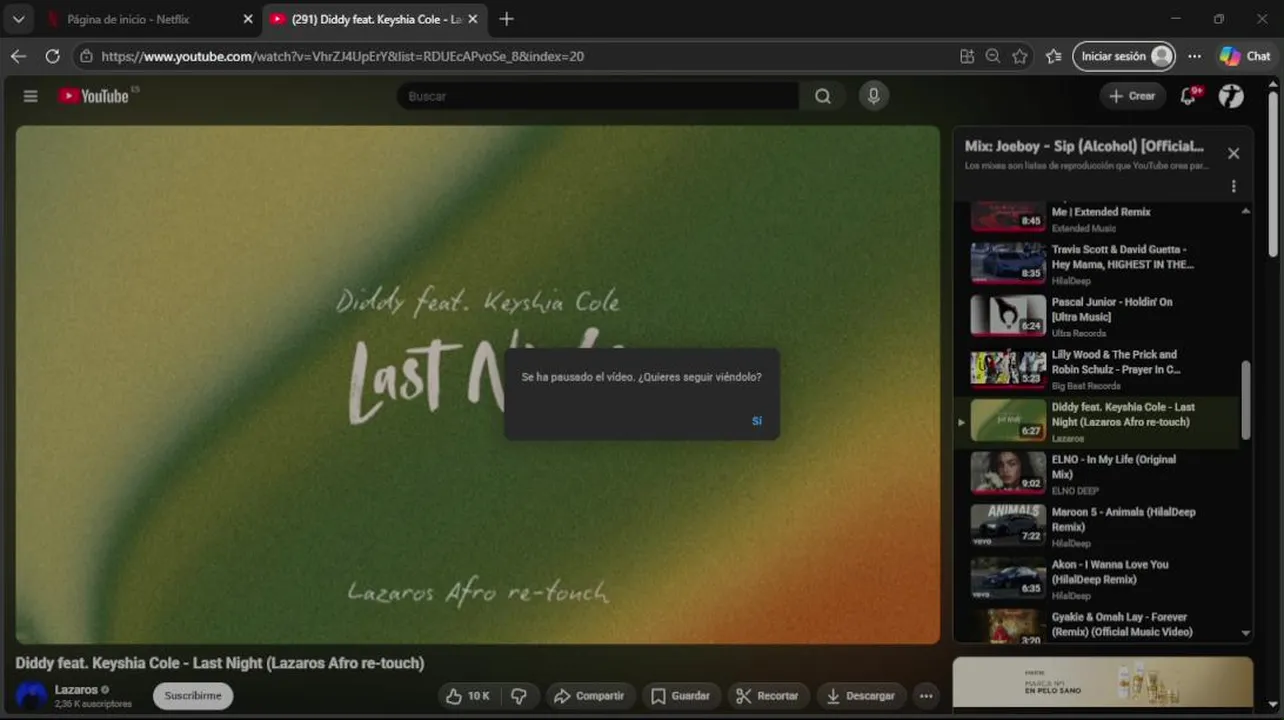Viewport: 1284px width, 720px height.
Task: Open the Lazaros channel avatar
Action: coord(31,696)
